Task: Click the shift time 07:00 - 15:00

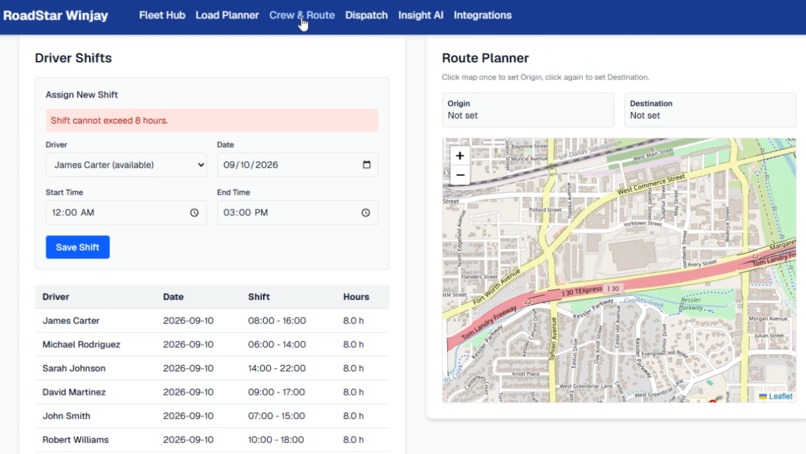Action: click(x=277, y=416)
